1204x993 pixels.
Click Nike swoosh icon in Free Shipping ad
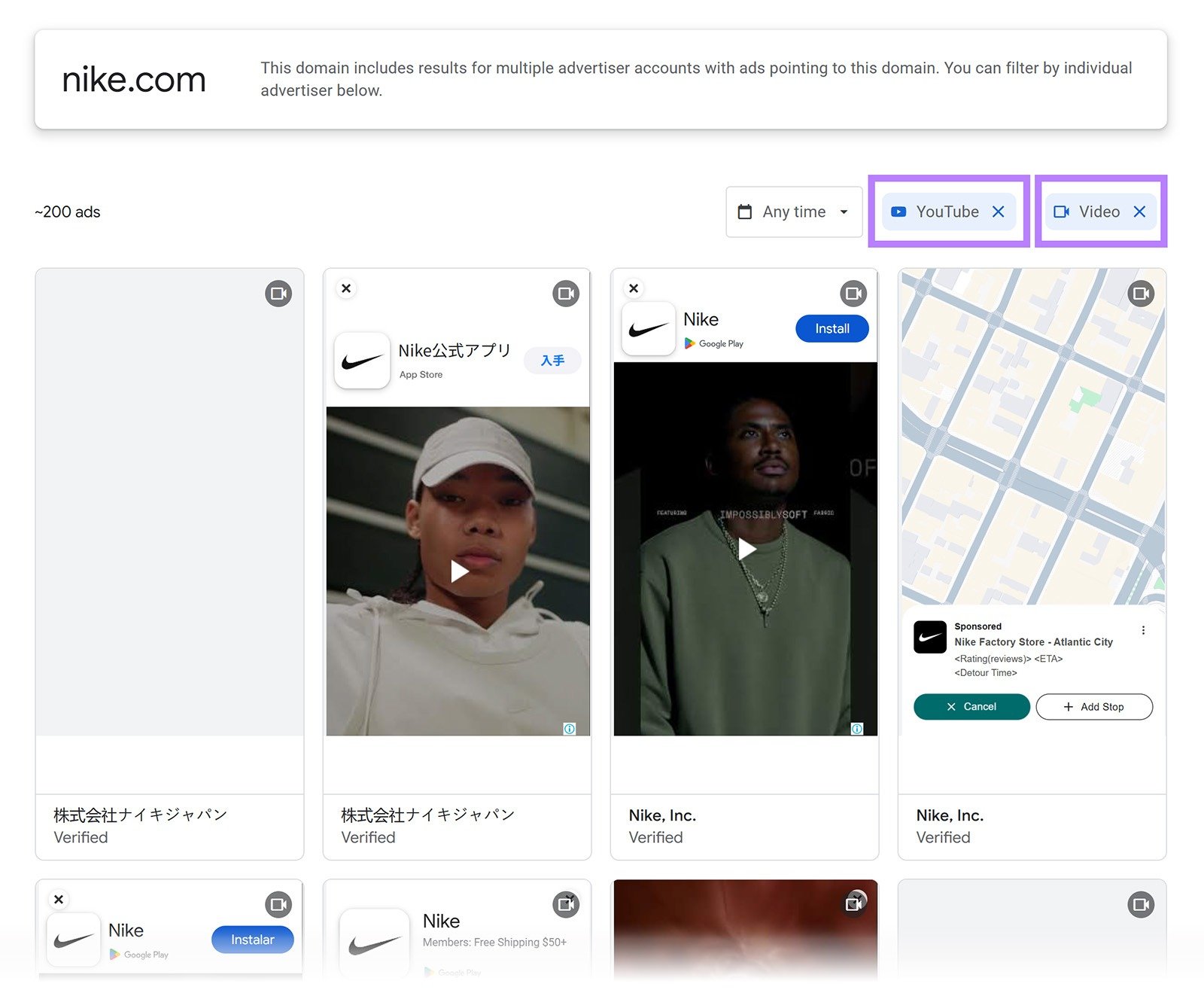tap(374, 943)
